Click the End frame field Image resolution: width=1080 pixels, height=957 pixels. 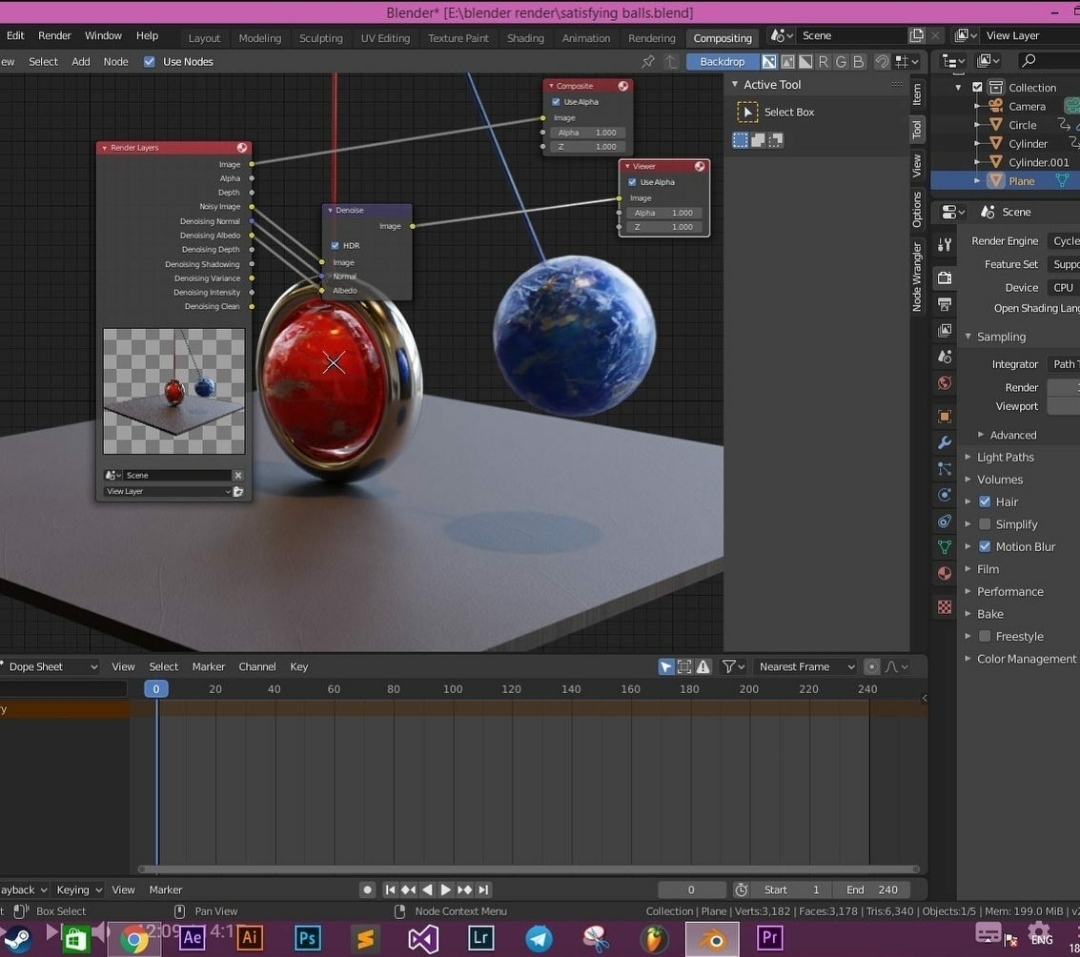click(x=873, y=890)
